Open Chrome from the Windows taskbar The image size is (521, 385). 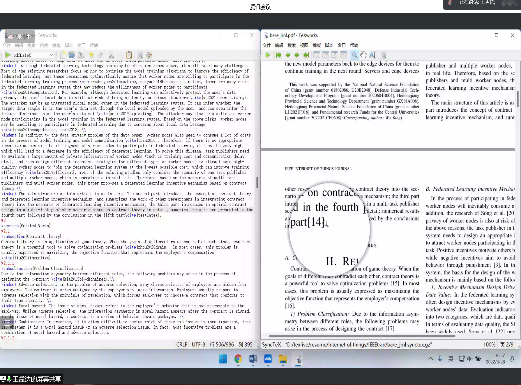coord(238,359)
